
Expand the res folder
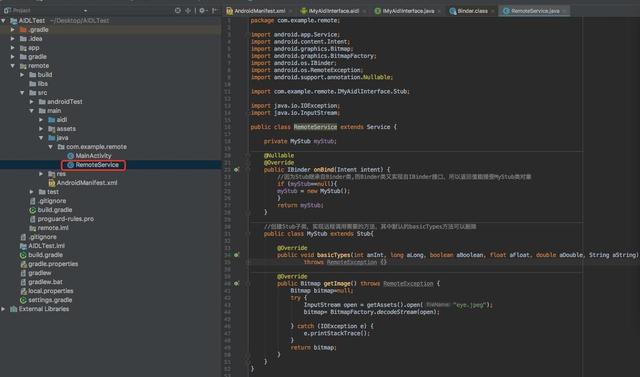41,174
